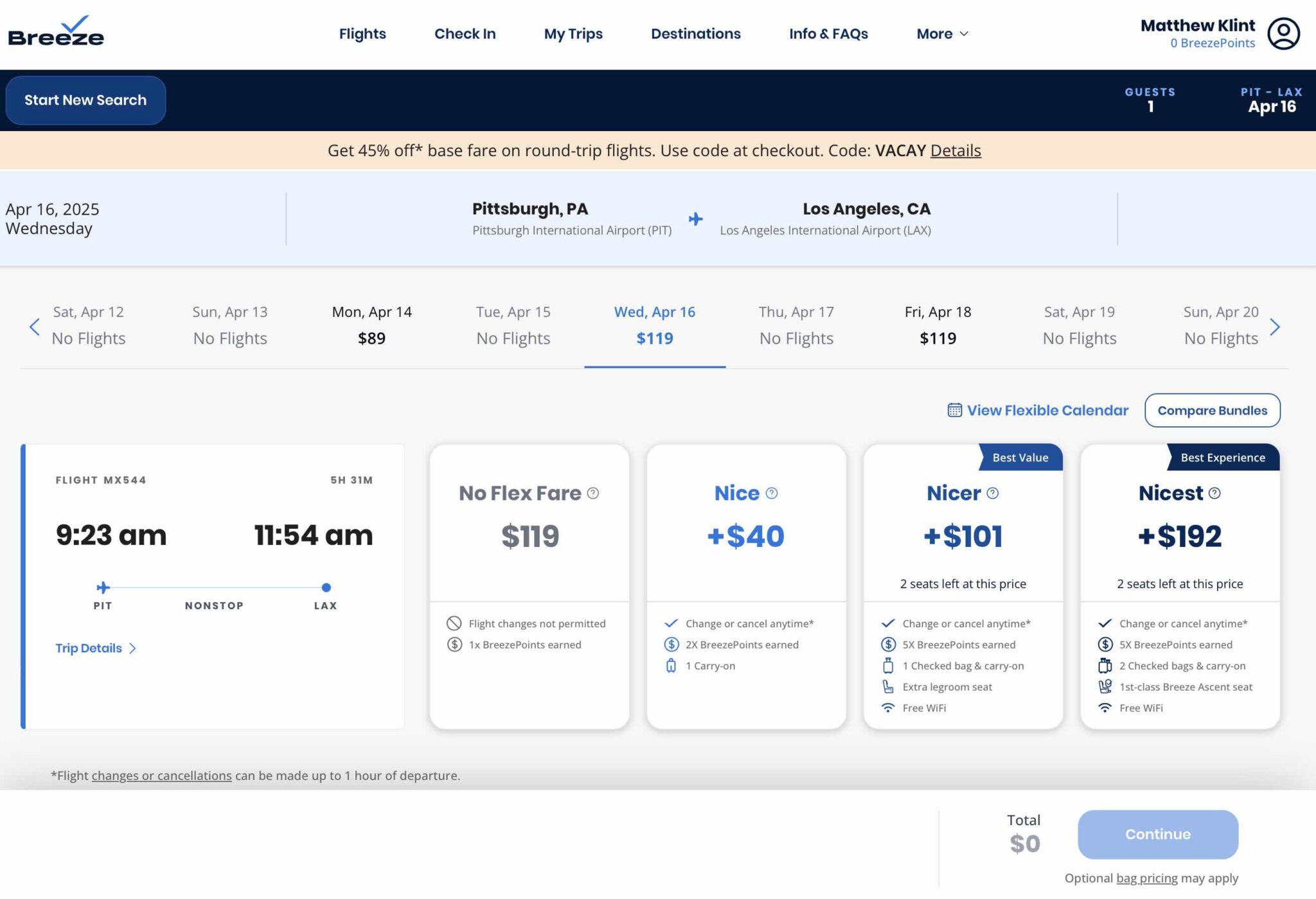
Task: Click the question mark next to Nice fare
Action: [771, 494]
